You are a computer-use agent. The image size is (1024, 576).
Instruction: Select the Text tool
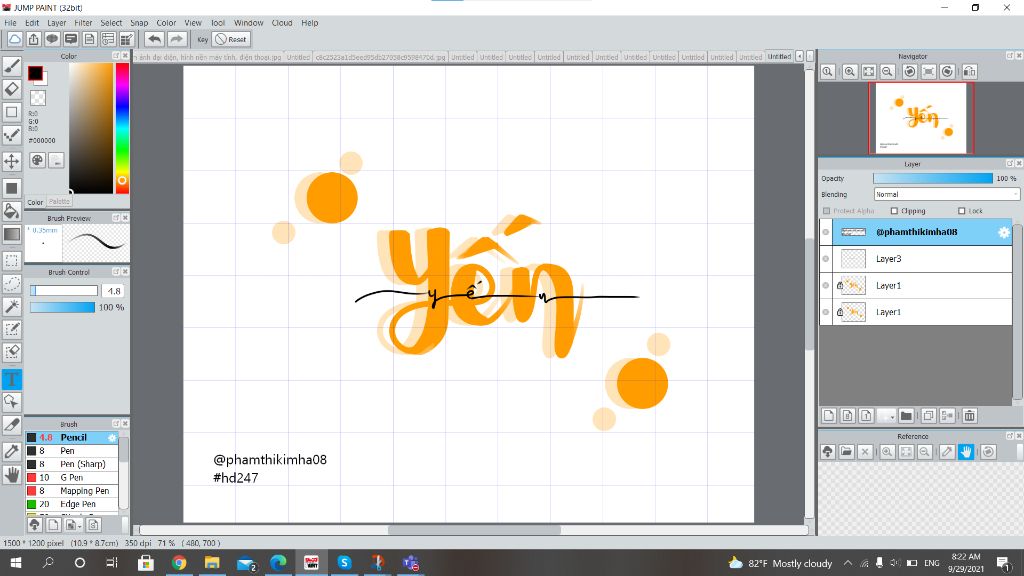tap(12, 379)
